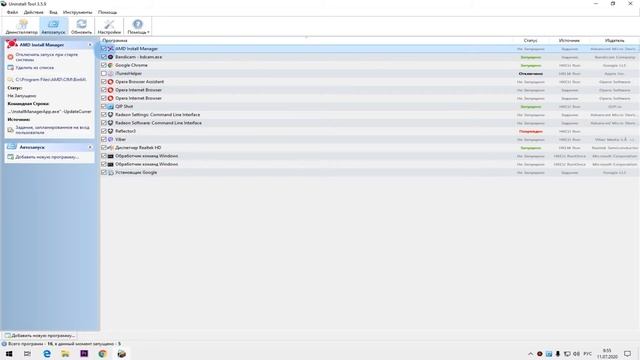Click the Google Chrome row icon
This screenshot has width=640, height=360.
click(x=111, y=65)
